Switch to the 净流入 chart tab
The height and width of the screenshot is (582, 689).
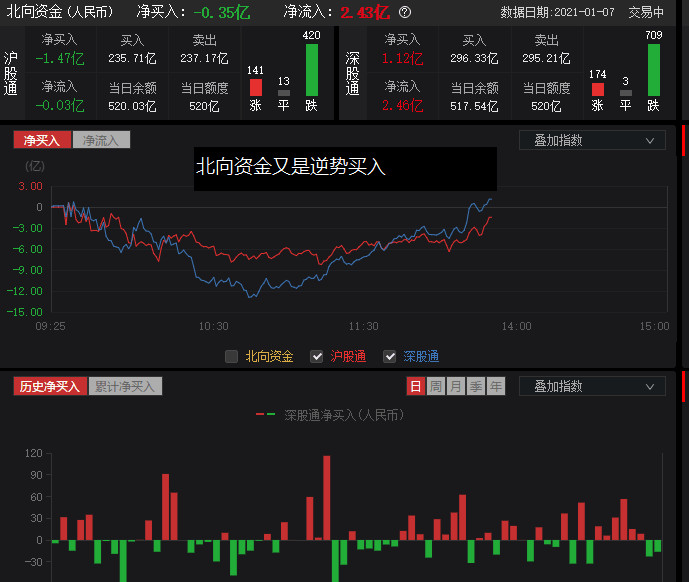101,141
